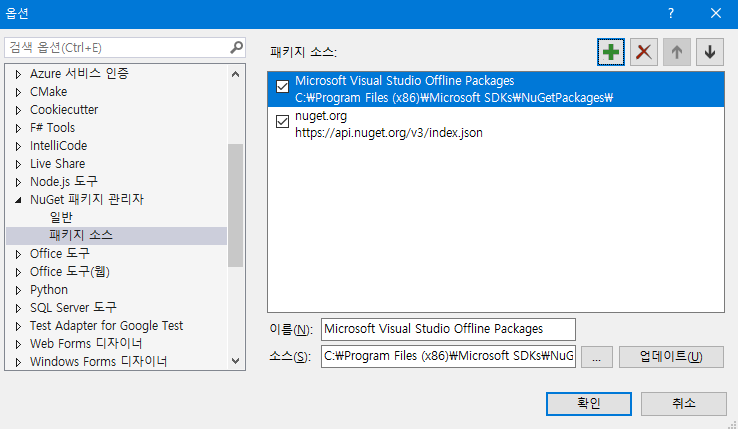This screenshot has height=429, width=738.
Task: Expand the Azure 서비스 인증 node
Action: tap(18, 74)
